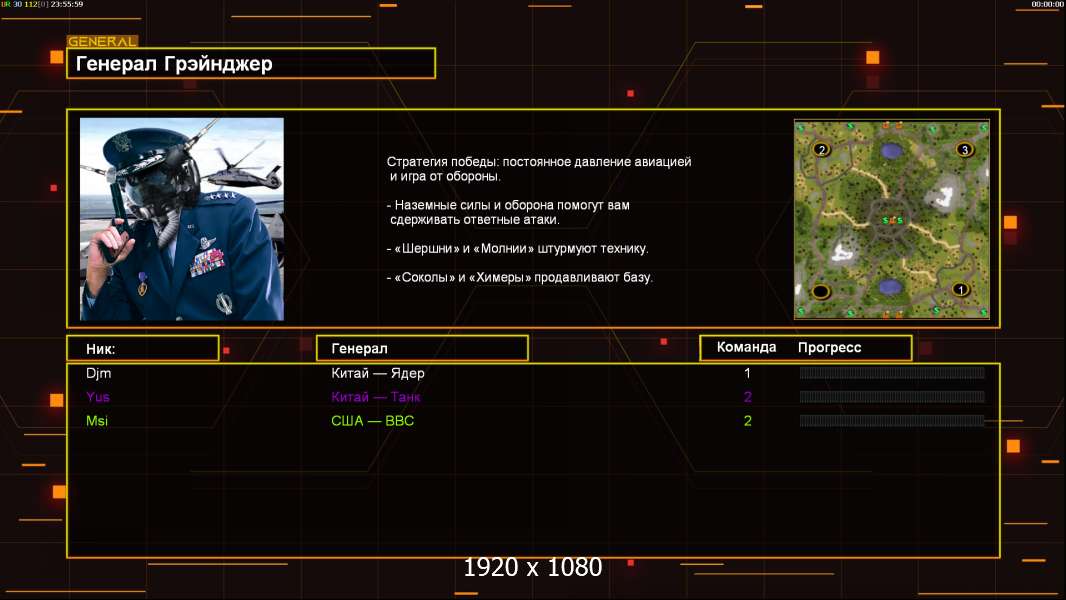This screenshot has width=1066, height=600.
Task: Select player nickname Djm
Action: tap(99, 373)
